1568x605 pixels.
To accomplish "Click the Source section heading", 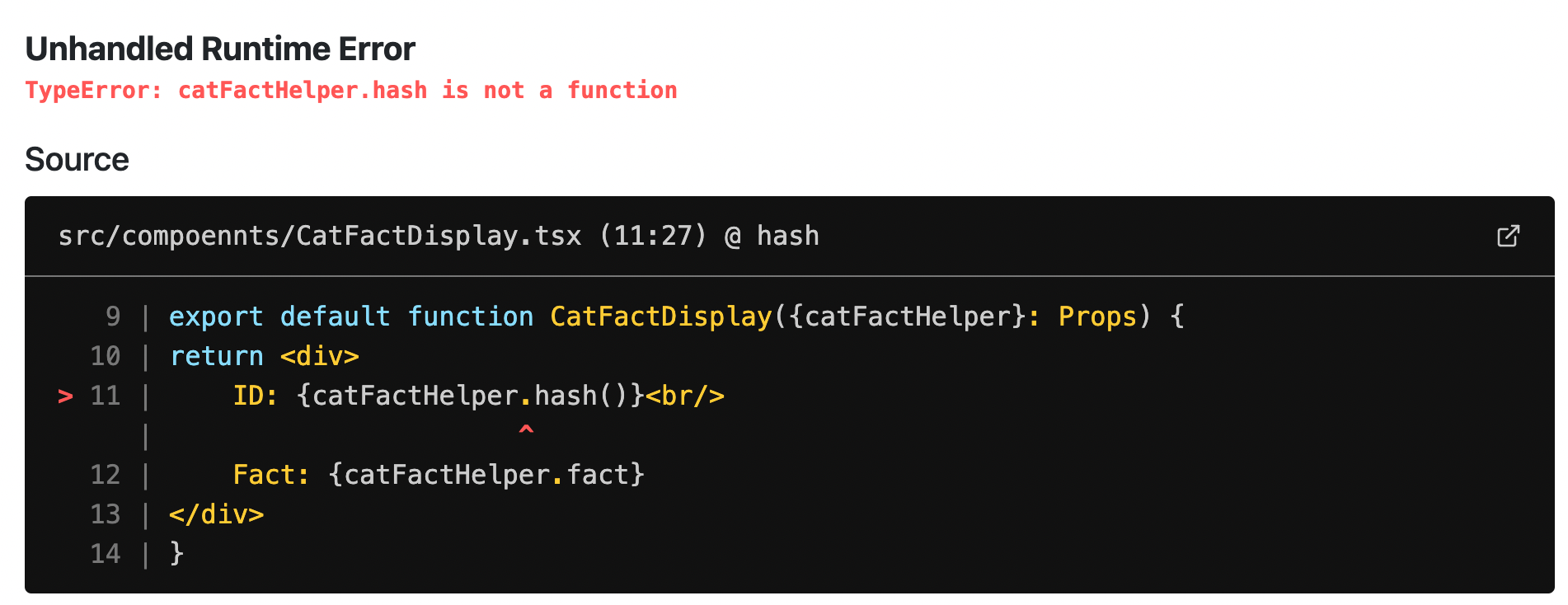I will click(77, 159).
